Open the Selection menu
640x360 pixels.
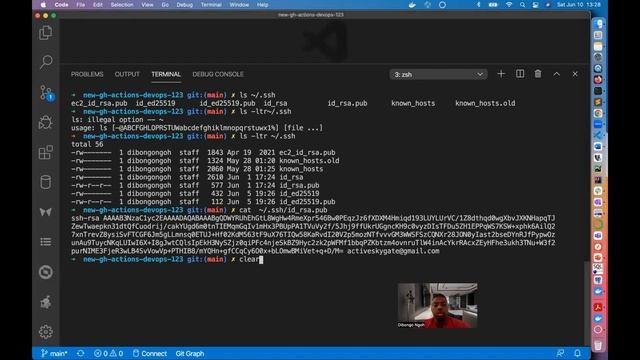(x=122, y=5)
